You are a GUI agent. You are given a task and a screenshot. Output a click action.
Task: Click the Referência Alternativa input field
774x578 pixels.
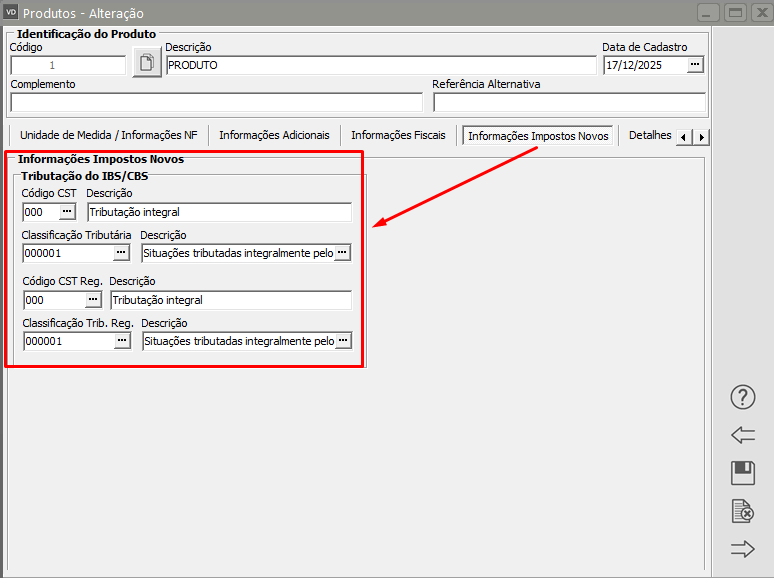click(x=568, y=102)
